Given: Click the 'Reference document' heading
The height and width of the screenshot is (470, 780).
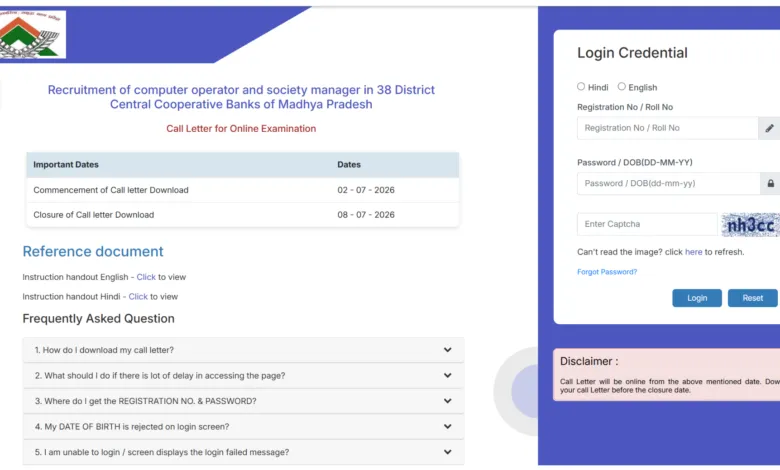Looking at the screenshot, I should coord(93,252).
